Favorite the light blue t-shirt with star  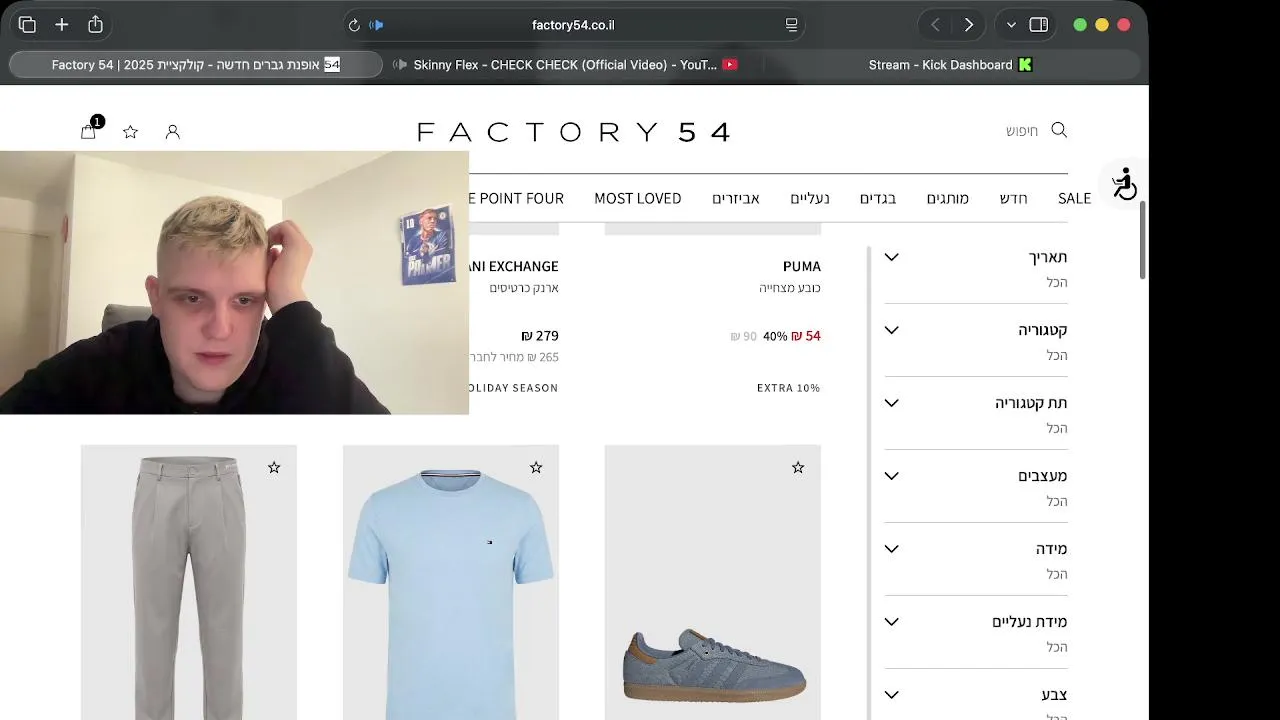[x=536, y=467]
